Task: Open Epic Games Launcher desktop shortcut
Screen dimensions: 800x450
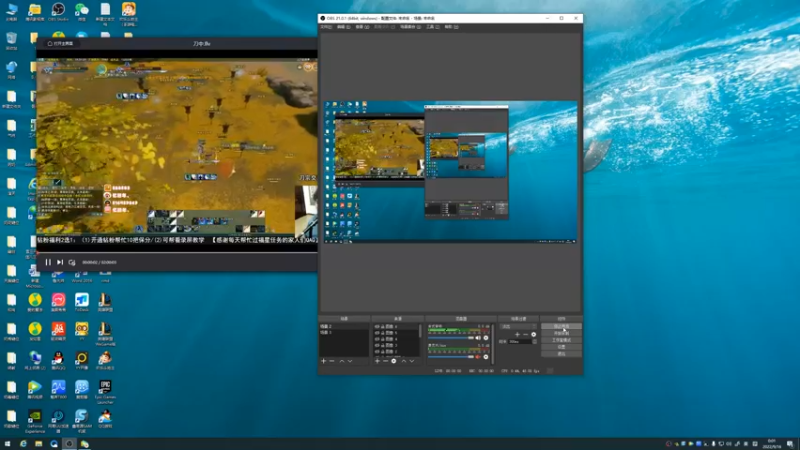Action: click(105, 391)
